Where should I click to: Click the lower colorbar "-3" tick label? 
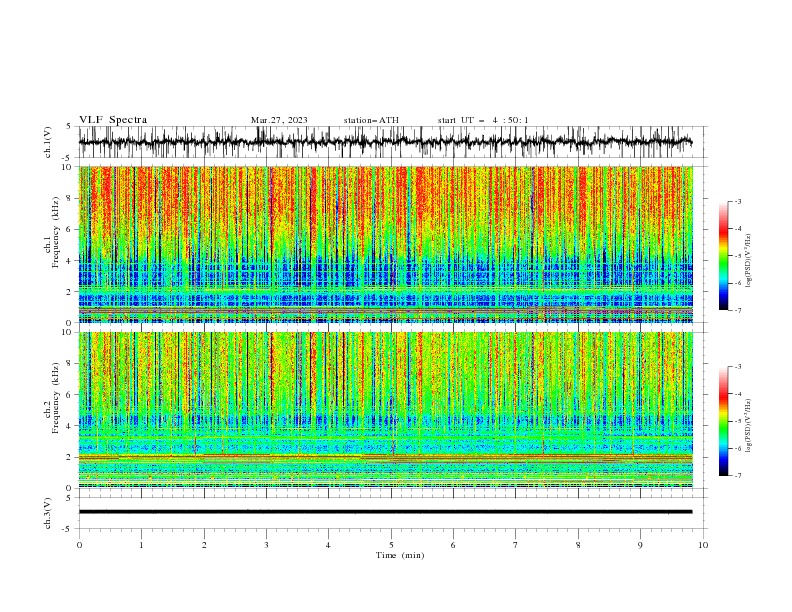pos(738,367)
